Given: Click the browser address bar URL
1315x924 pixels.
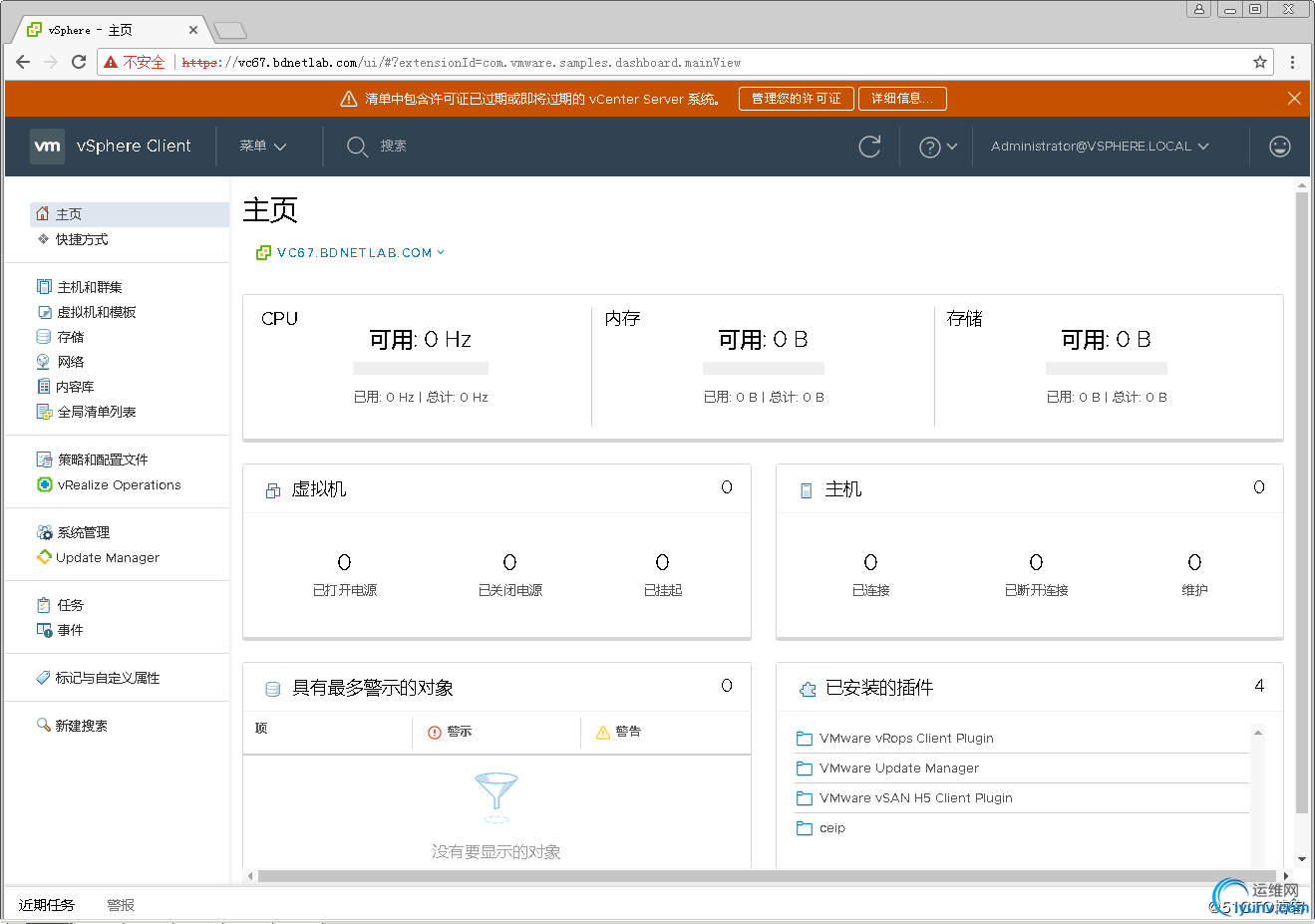Looking at the screenshot, I should pyautogui.click(x=461, y=63).
